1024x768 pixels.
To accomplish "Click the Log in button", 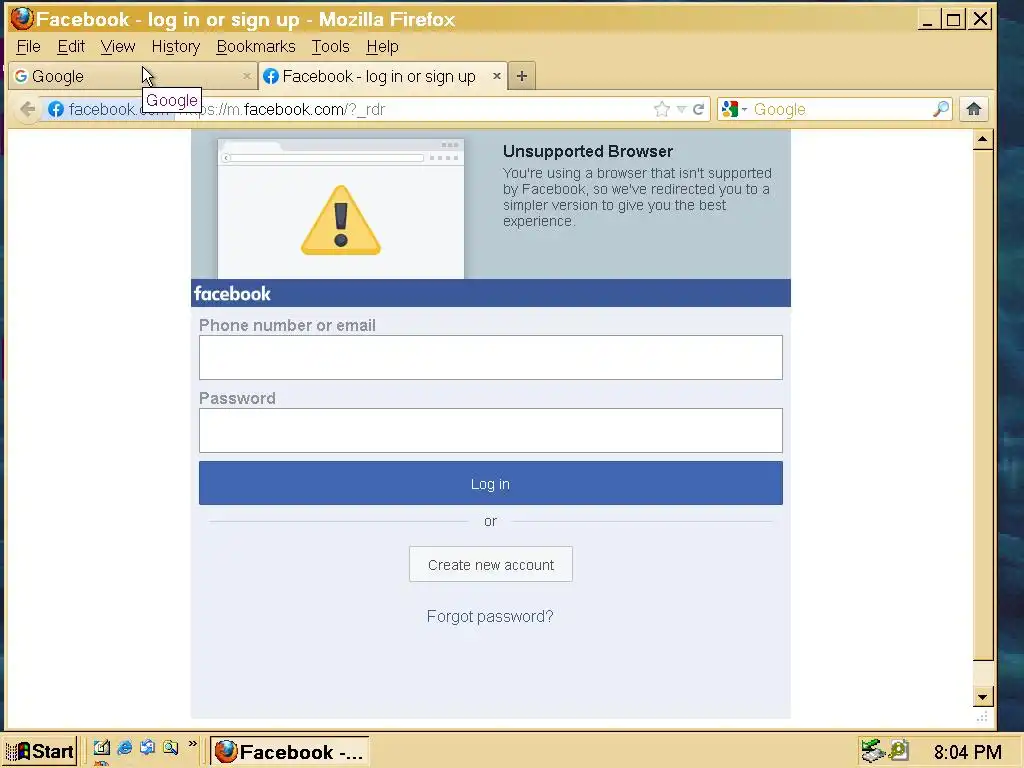I will [490, 483].
